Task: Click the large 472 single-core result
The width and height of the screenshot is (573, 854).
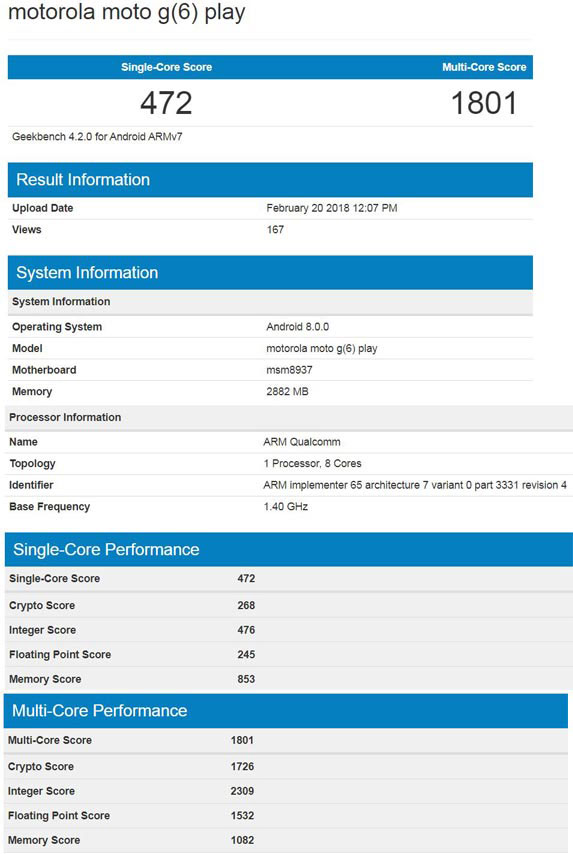Action: (x=166, y=103)
